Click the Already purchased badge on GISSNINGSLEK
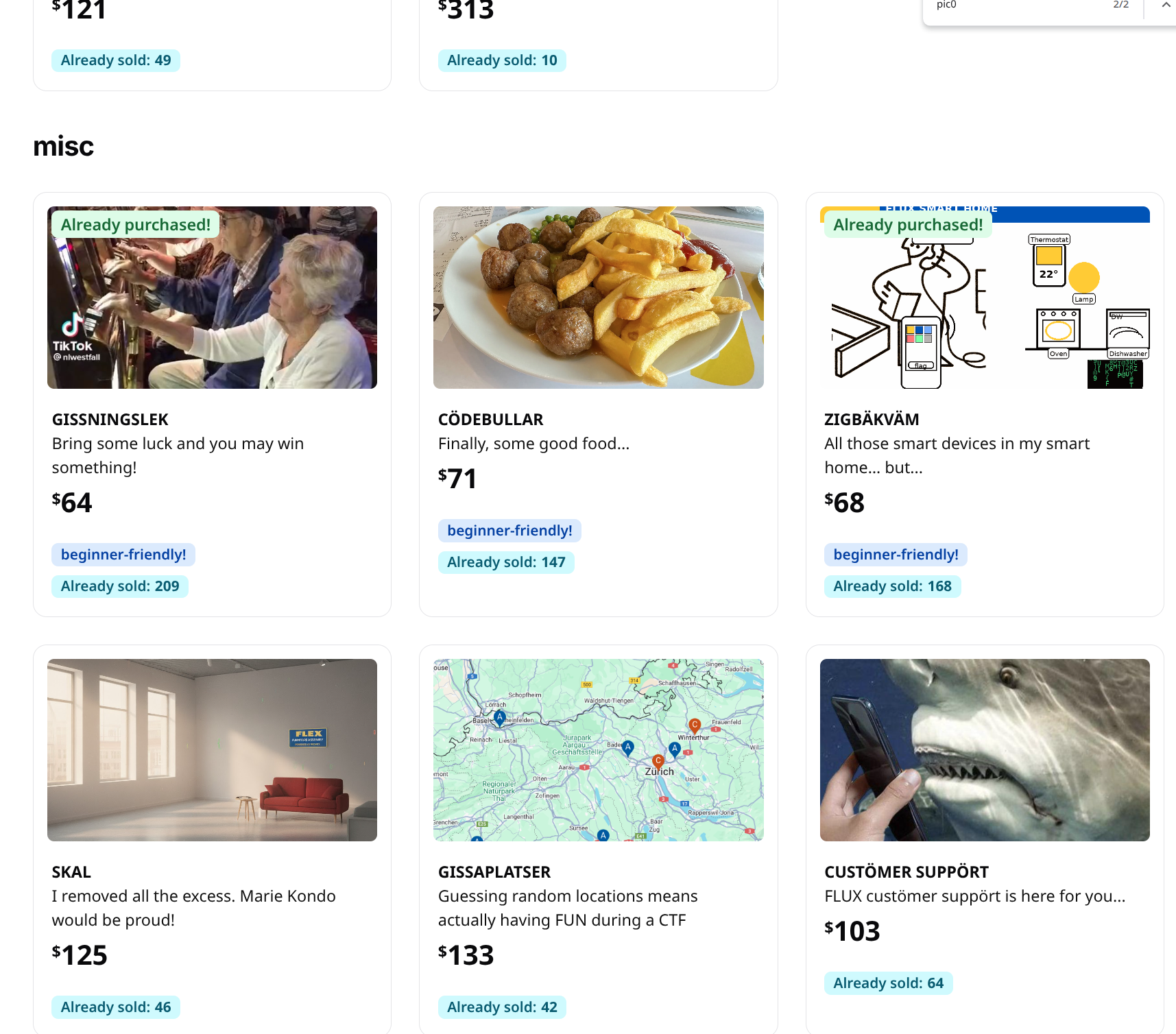The height and width of the screenshot is (1034, 1176). 136,225
